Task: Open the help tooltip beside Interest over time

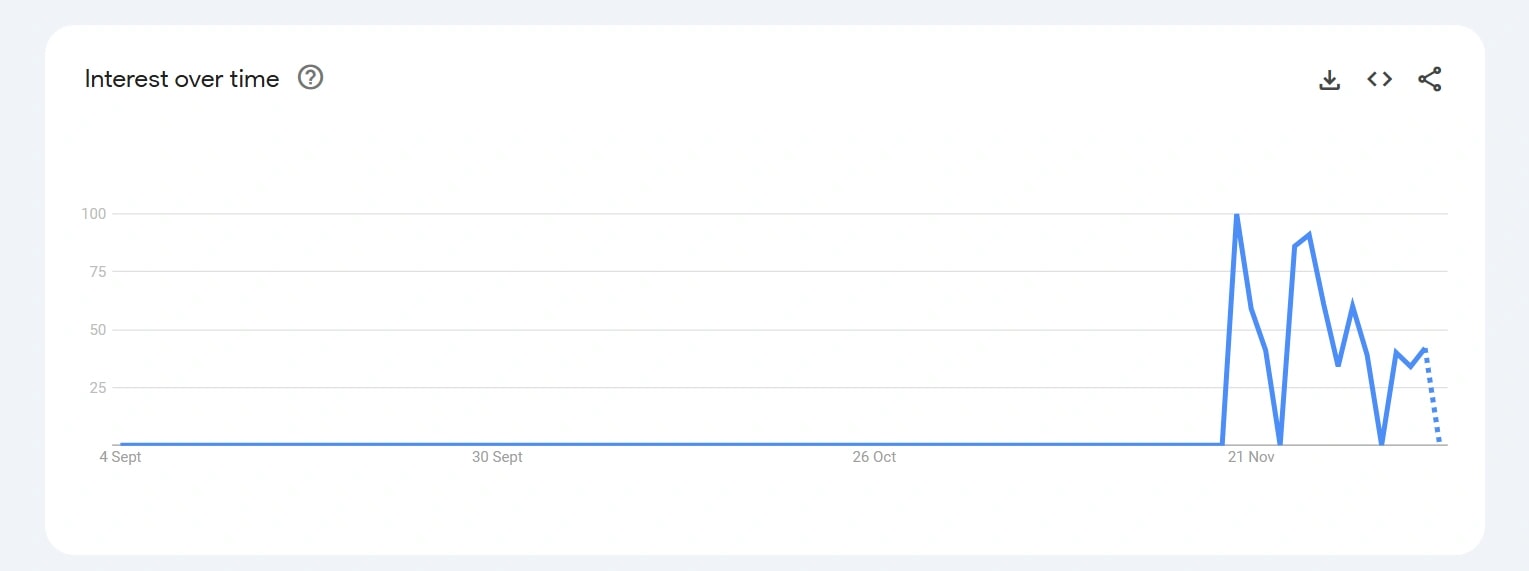Action: (x=311, y=78)
